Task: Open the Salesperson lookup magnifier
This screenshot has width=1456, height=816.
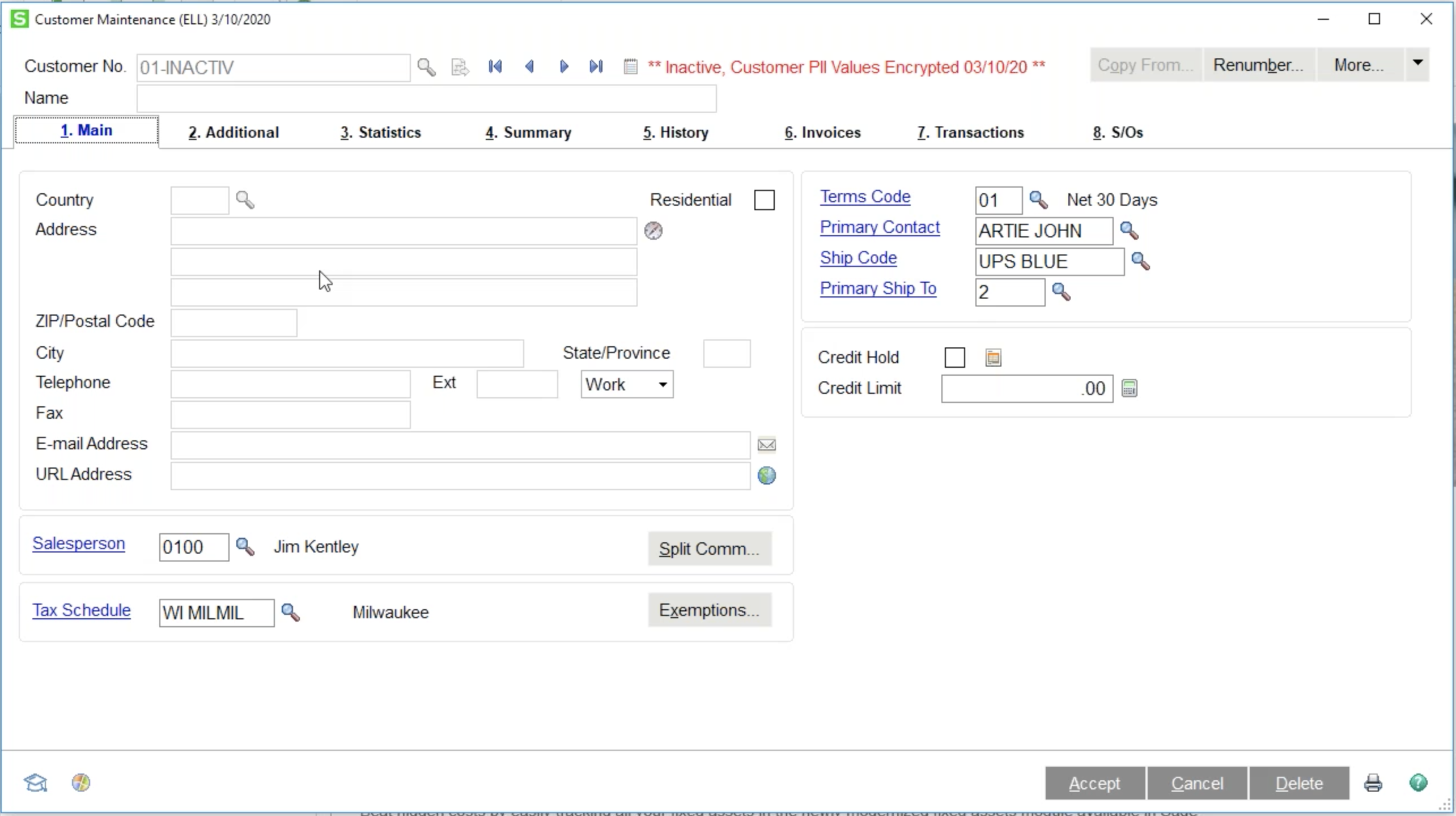Action: pyautogui.click(x=245, y=547)
